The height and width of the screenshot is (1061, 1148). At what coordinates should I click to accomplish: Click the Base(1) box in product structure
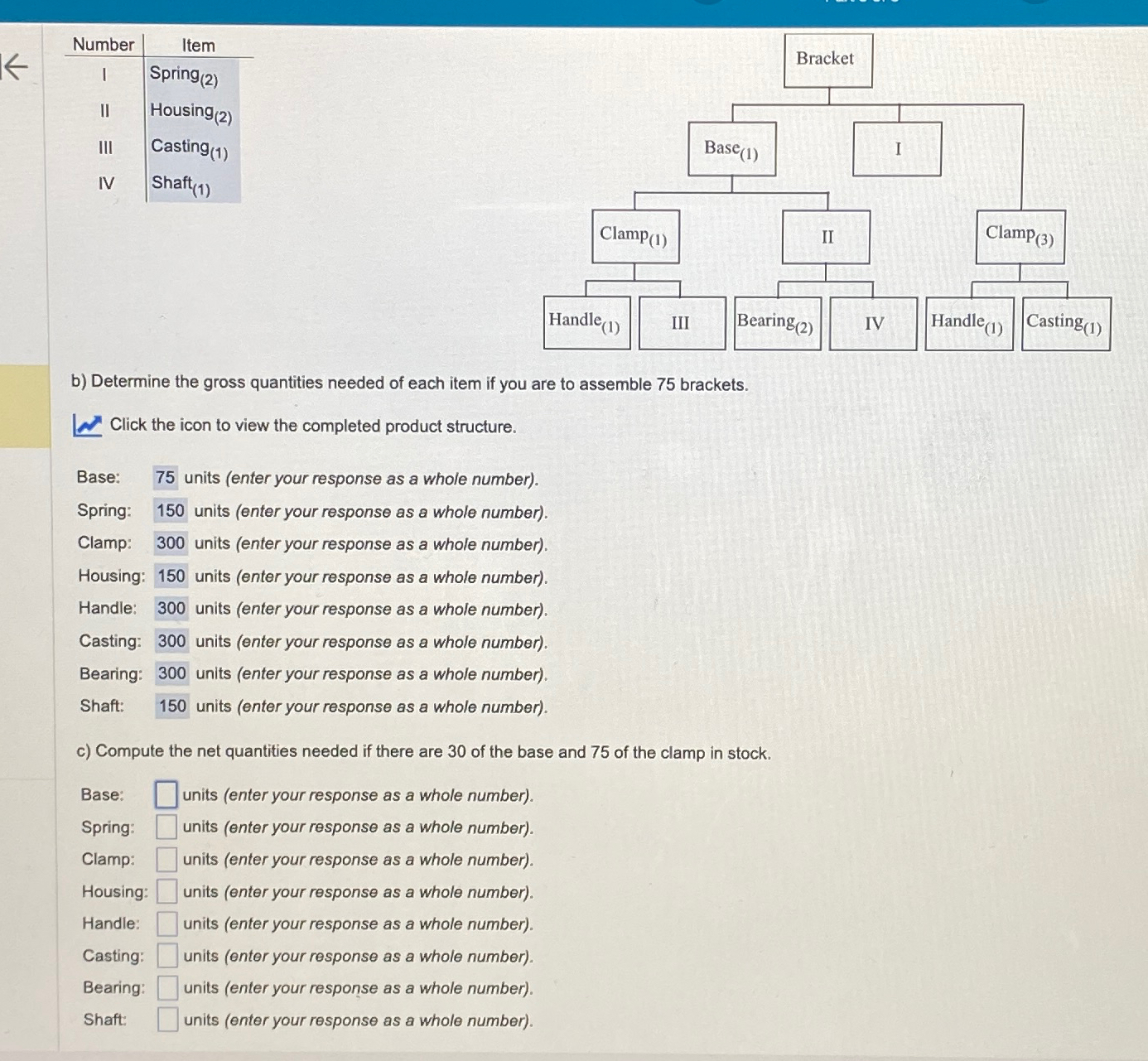(732, 149)
